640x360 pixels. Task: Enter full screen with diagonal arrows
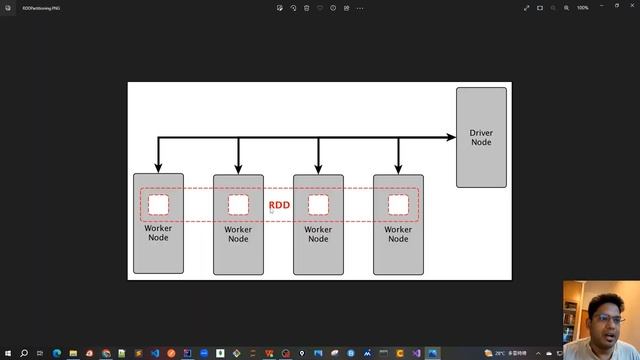tap(527, 8)
